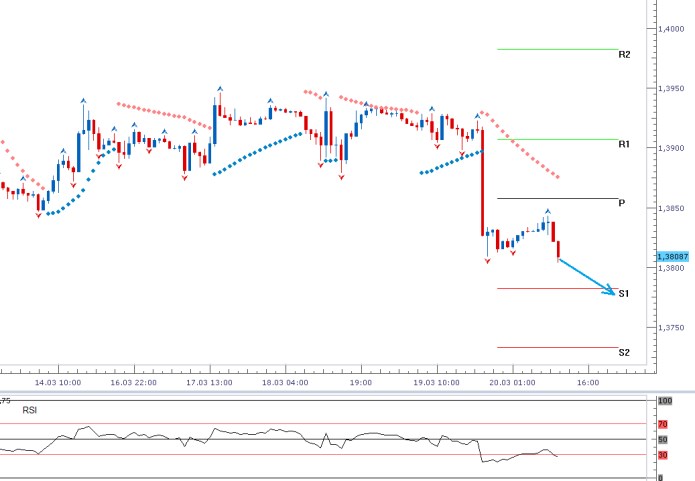Click the 1,3900 price axis value
This screenshot has width=695, height=481.
(671, 148)
